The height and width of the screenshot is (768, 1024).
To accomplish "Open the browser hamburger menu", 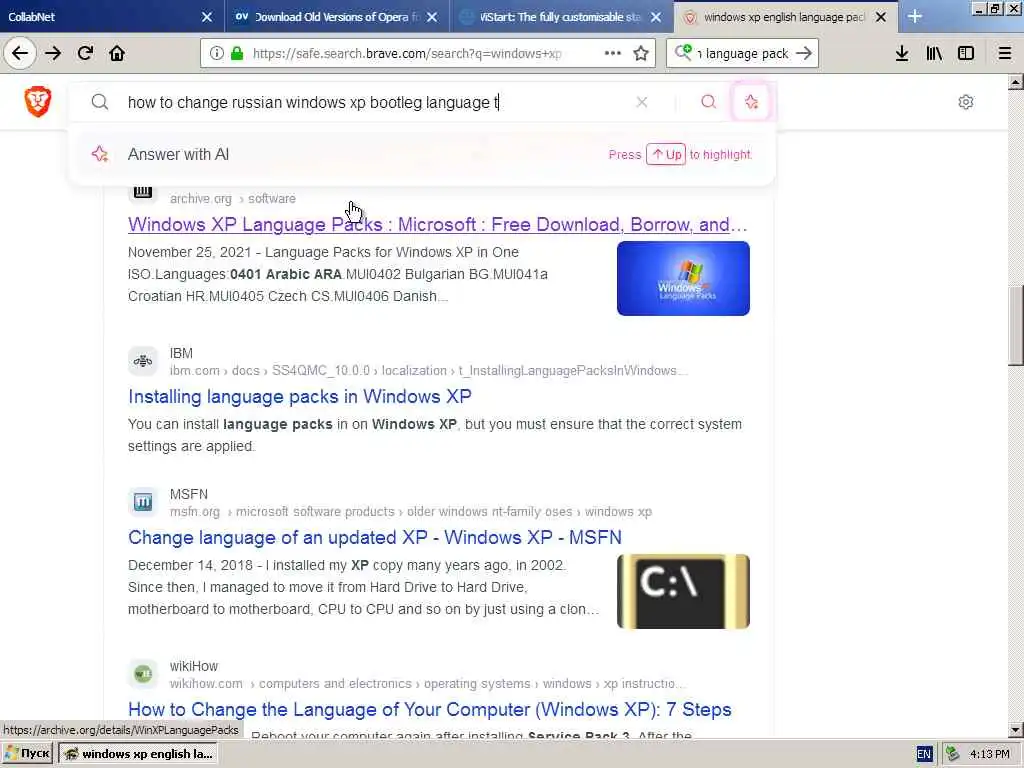I will 1005,54.
